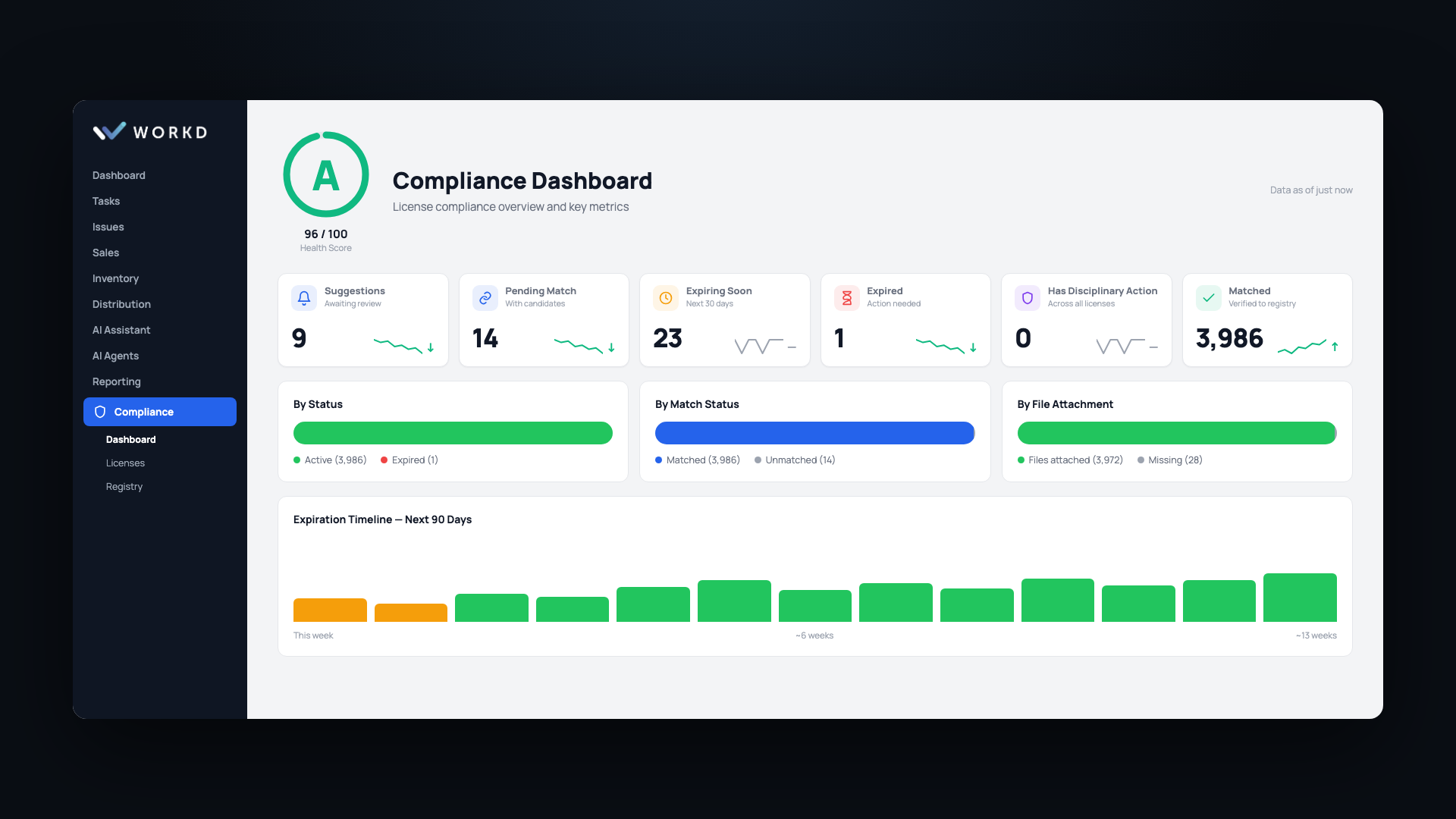Click the Disciplinary Action shield icon
The width and height of the screenshot is (1456, 819).
coord(1028,298)
